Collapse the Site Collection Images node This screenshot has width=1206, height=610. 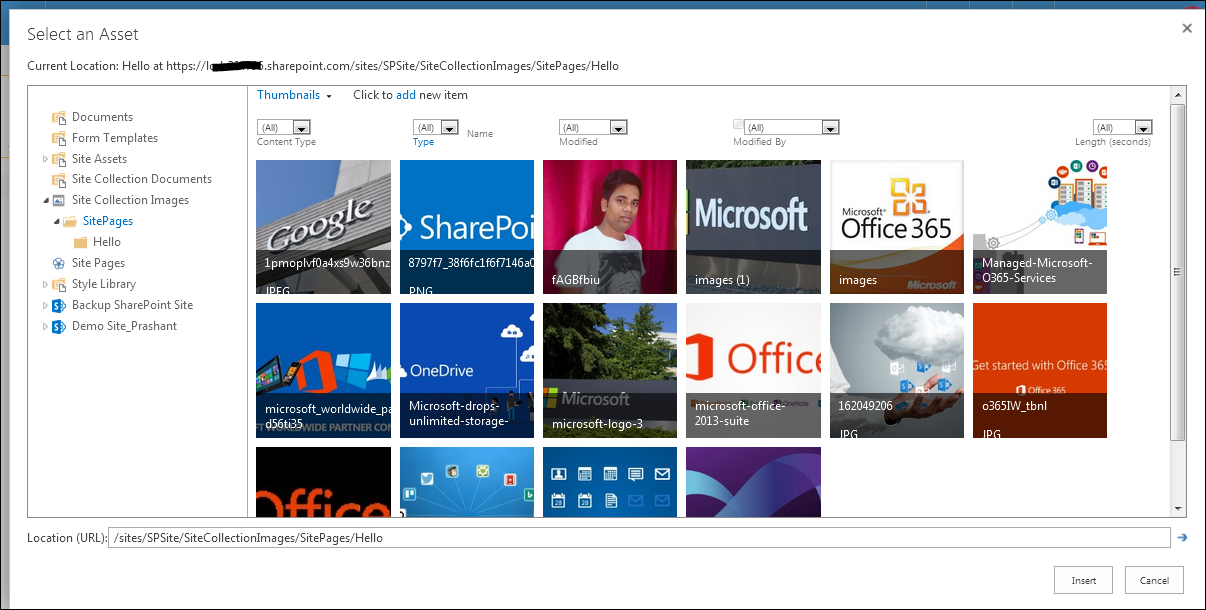(x=45, y=200)
